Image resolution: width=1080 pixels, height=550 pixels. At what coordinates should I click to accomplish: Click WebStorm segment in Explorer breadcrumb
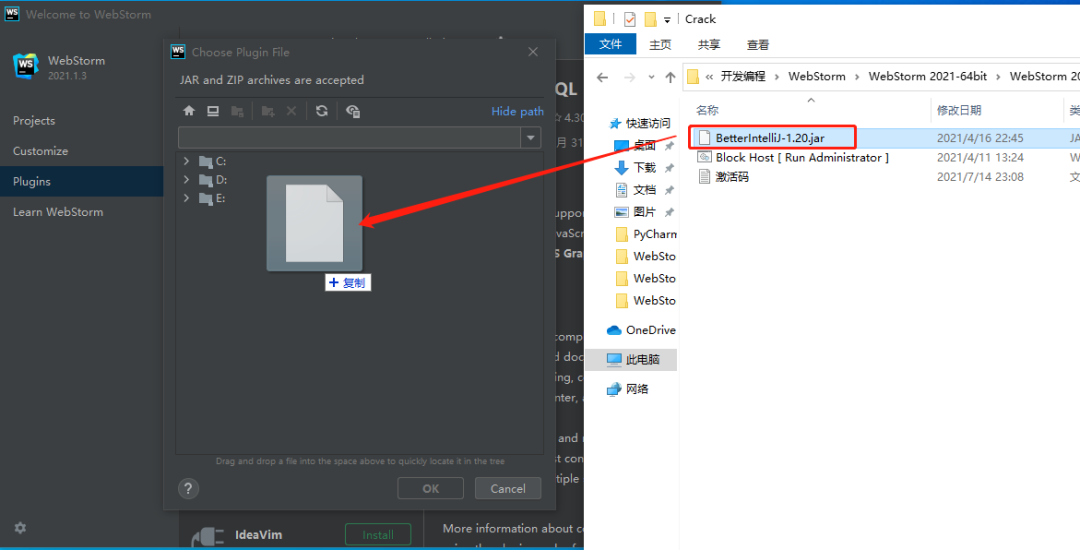817,76
